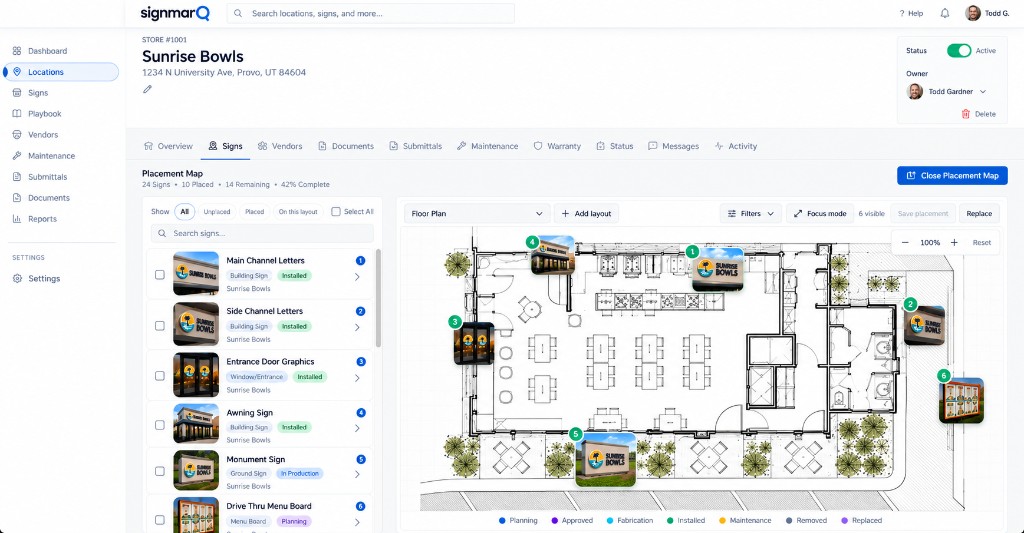Expand Drive Thru Menu Board chevron

[x=357, y=522]
